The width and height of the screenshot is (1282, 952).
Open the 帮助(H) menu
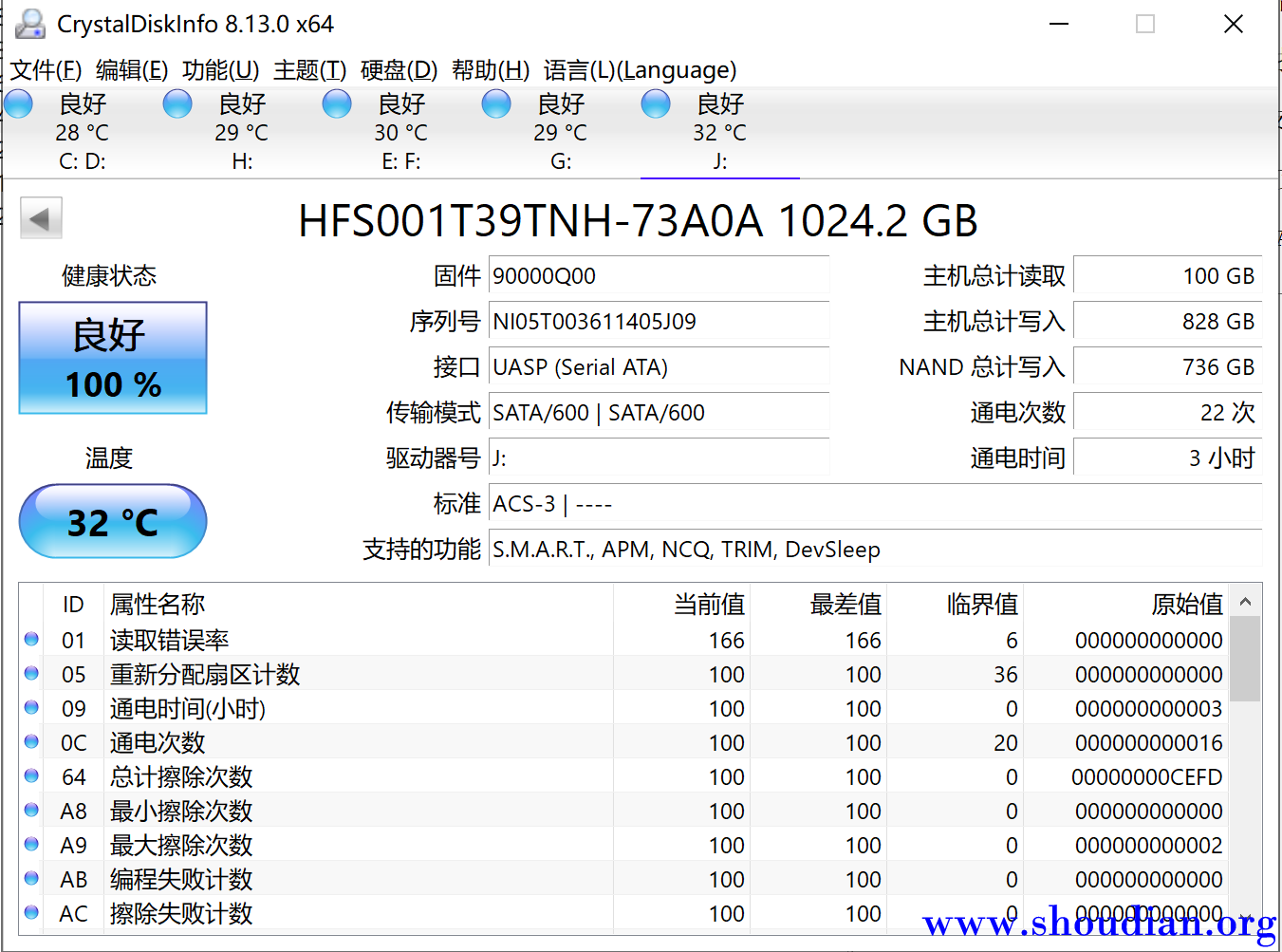point(491,70)
